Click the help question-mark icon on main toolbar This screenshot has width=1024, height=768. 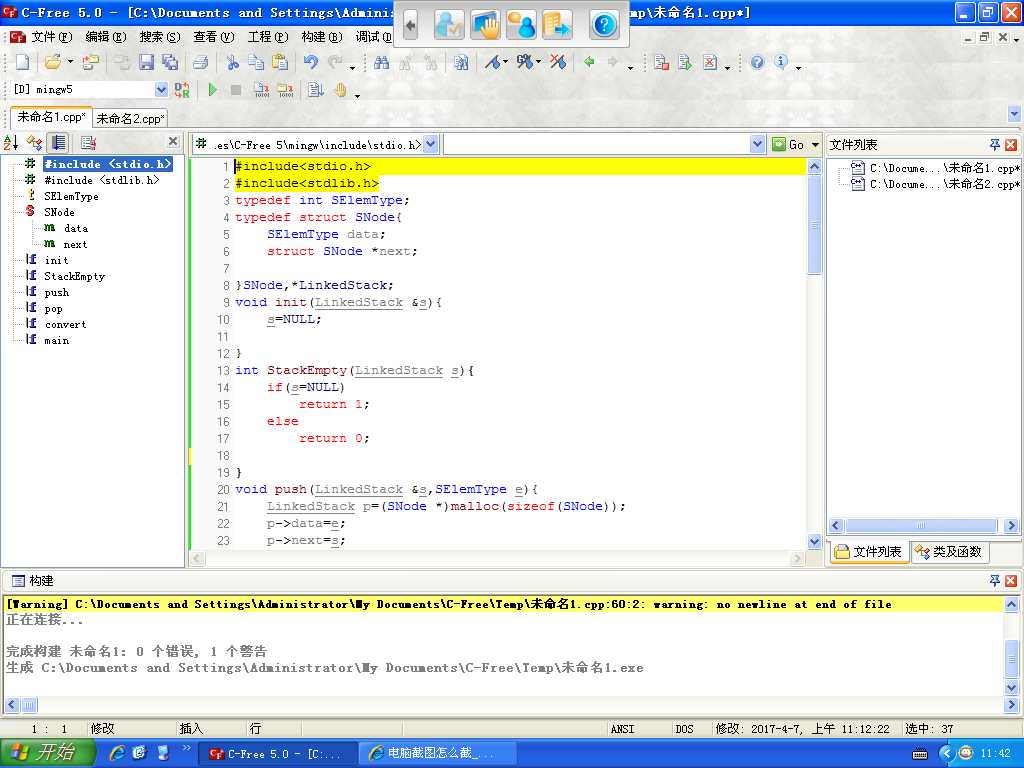pos(757,62)
